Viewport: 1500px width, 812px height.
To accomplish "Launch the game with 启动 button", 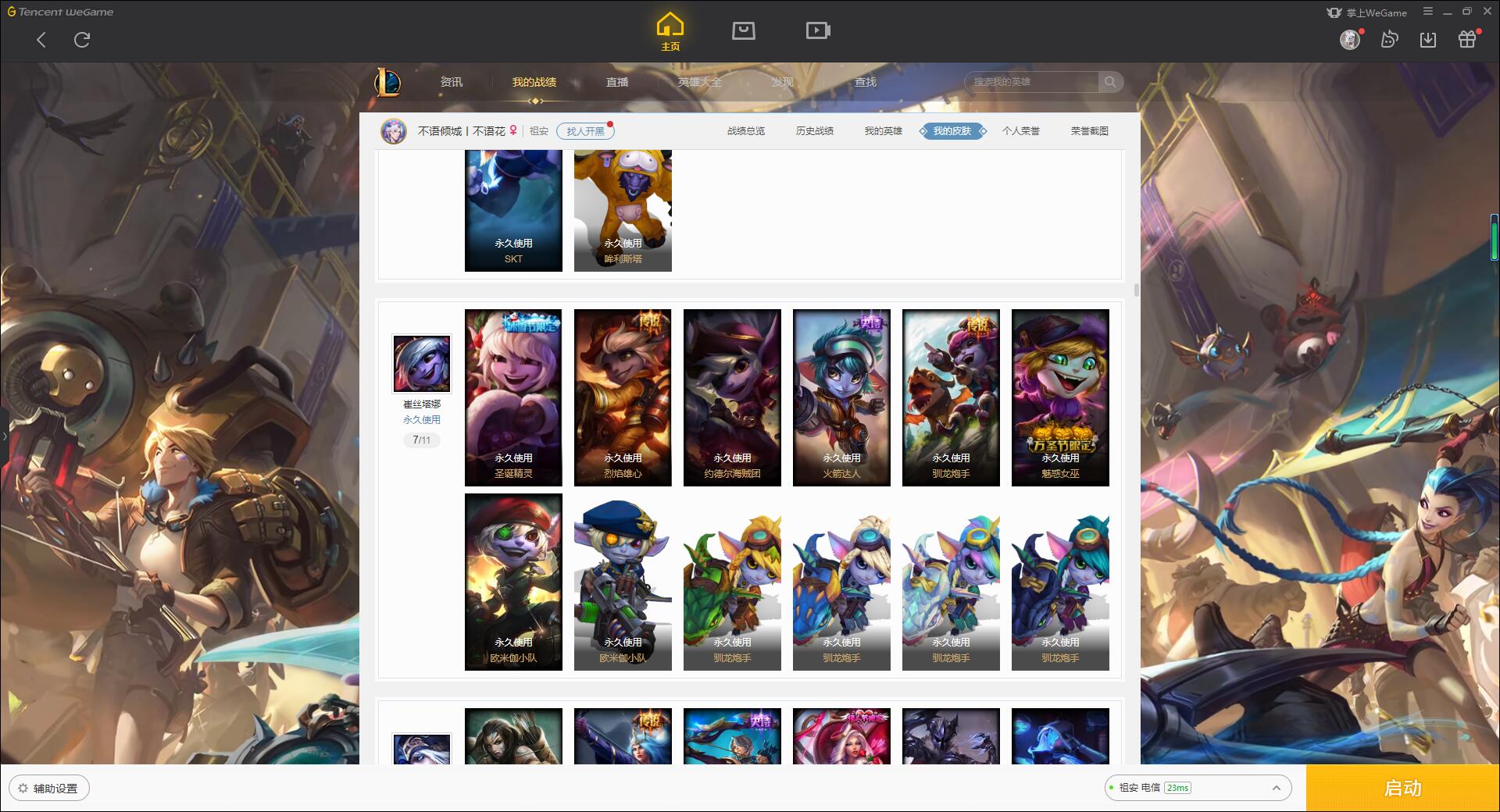I will pos(1403,788).
